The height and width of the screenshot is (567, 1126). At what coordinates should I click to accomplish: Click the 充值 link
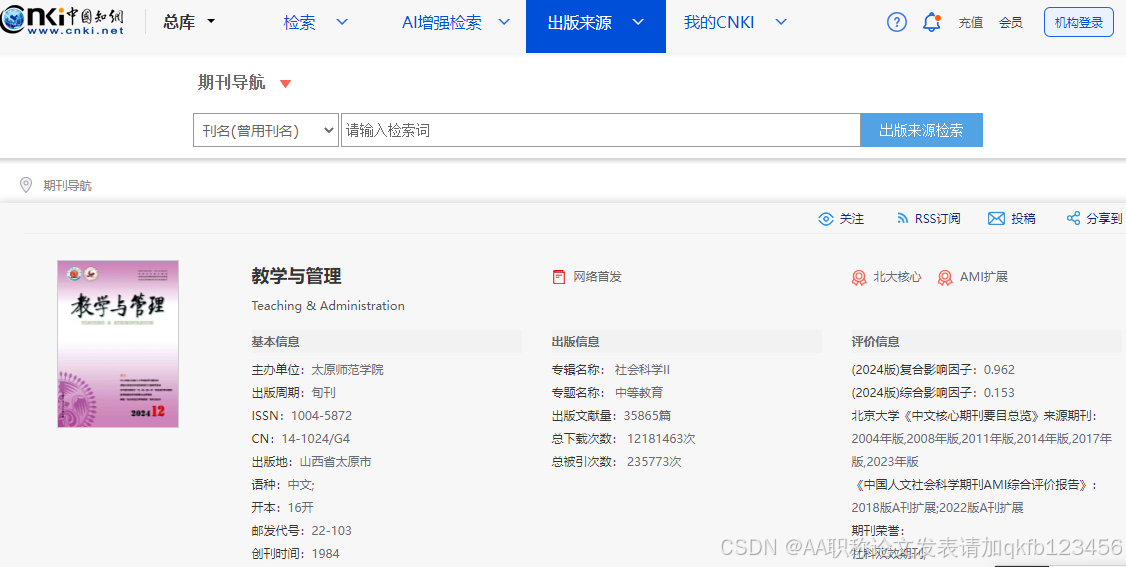pos(970,23)
